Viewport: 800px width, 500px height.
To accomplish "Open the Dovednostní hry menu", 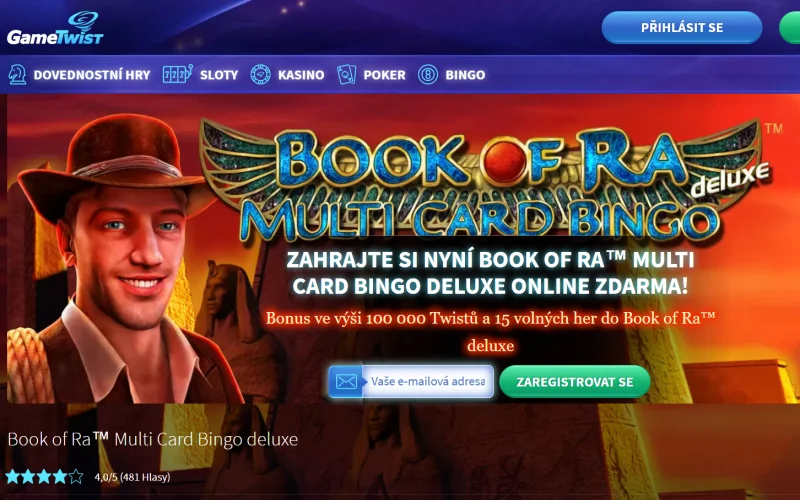I will coord(92,75).
